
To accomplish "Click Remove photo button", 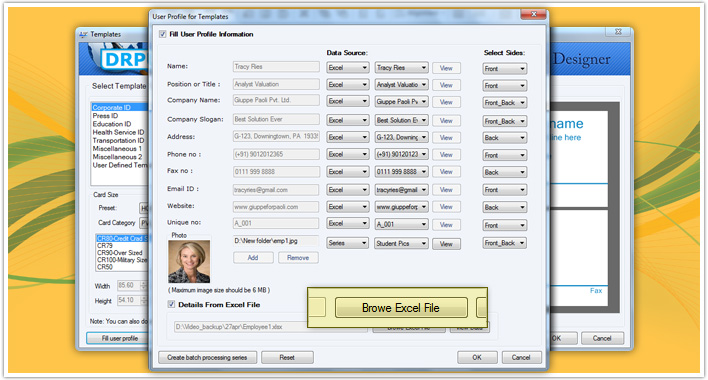I will (x=298, y=258).
